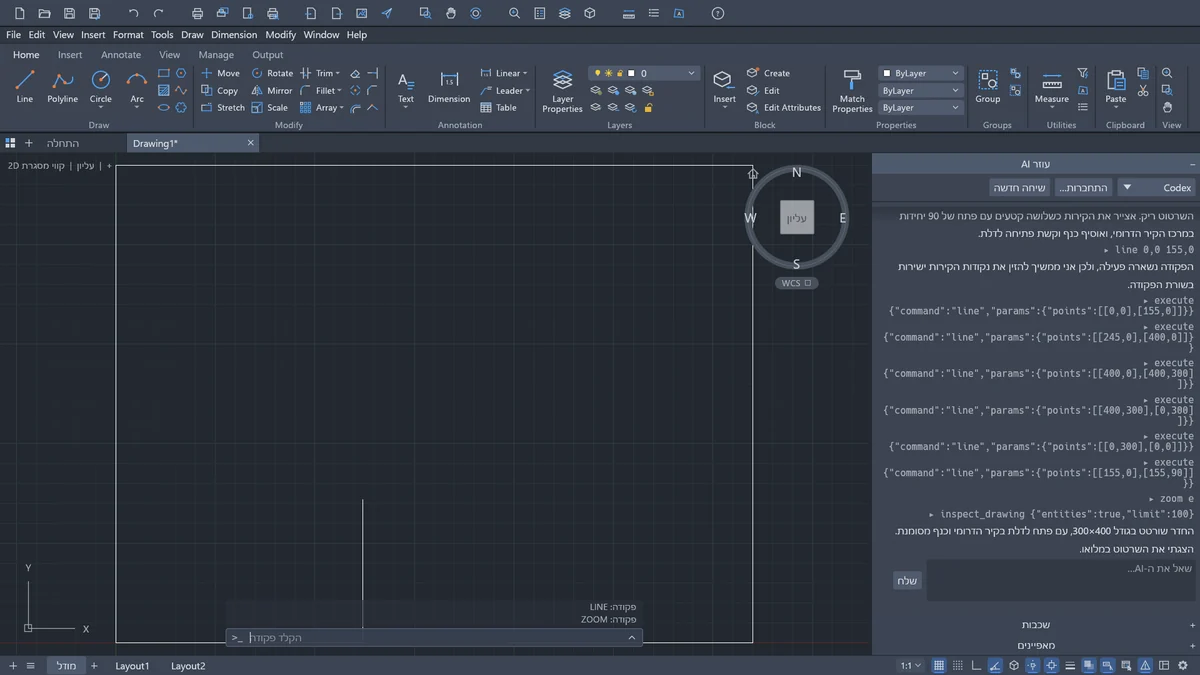Open the Help question mark icon
Viewport: 1200px width, 675px height.
[718, 13]
